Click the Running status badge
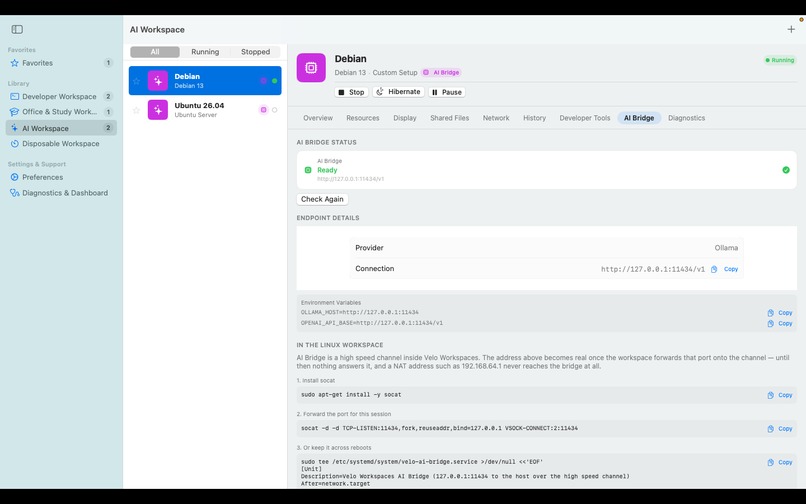This screenshot has width=806, height=504. pyautogui.click(x=780, y=60)
